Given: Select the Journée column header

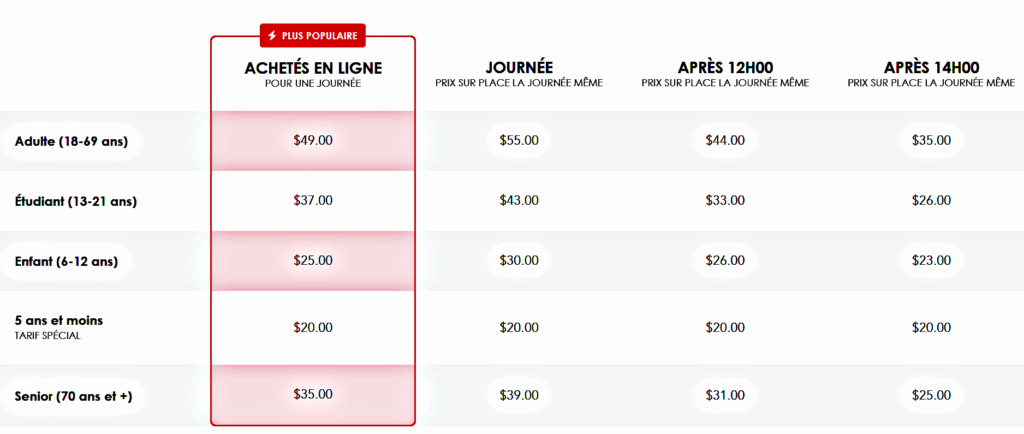Looking at the screenshot, I should click(x=519, y=74).
